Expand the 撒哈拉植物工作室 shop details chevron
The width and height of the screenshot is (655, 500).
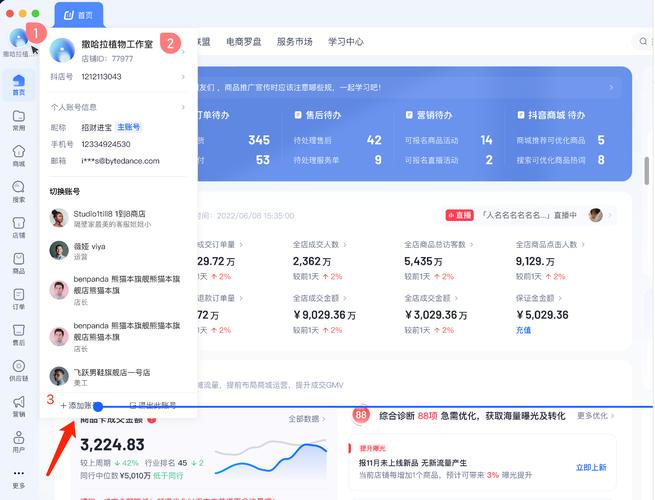pyautogui.click(x=184, y=50)
